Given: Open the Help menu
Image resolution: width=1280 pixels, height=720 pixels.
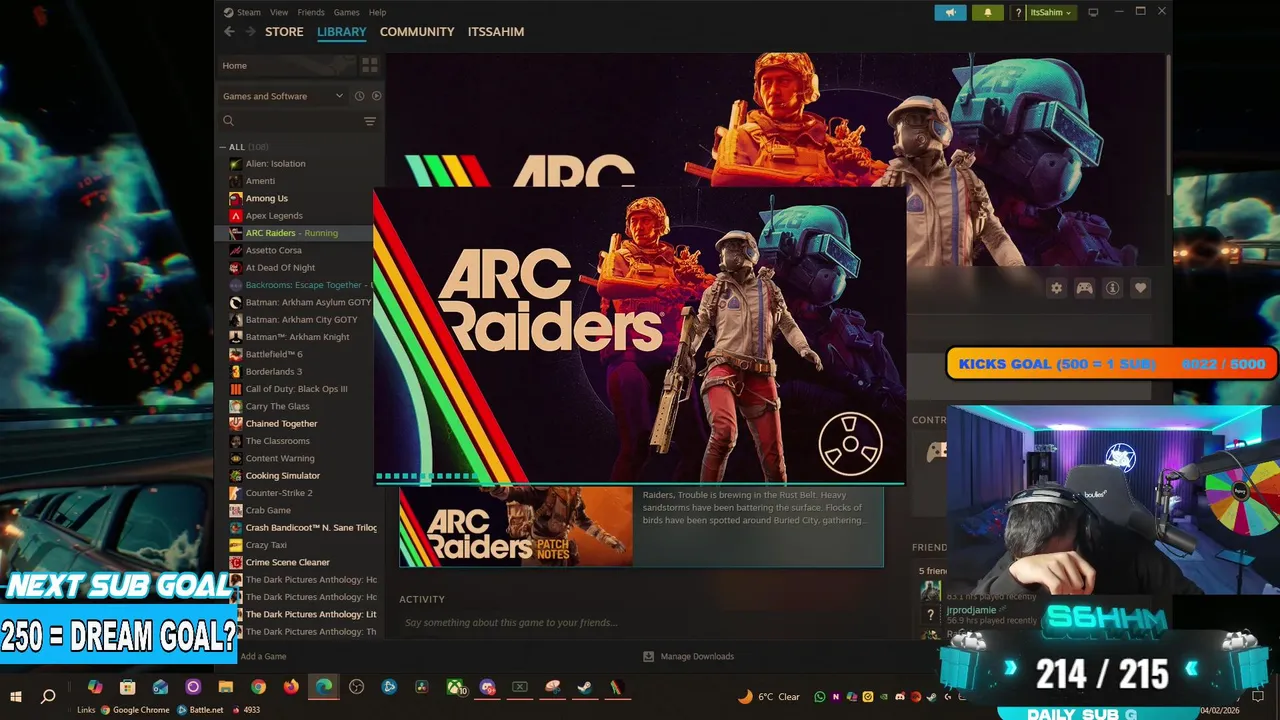Looking at the screenshot, I should tap(377, 12).
